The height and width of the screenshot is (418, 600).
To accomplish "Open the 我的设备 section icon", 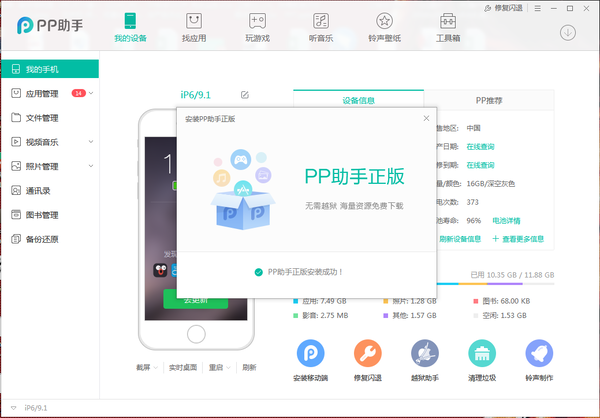I will 130,21.
